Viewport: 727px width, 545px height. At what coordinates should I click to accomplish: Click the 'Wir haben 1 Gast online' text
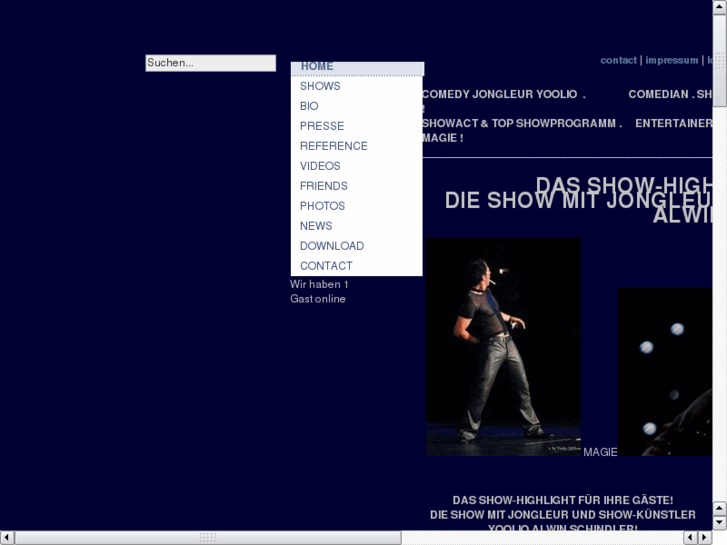click(319, 291)
